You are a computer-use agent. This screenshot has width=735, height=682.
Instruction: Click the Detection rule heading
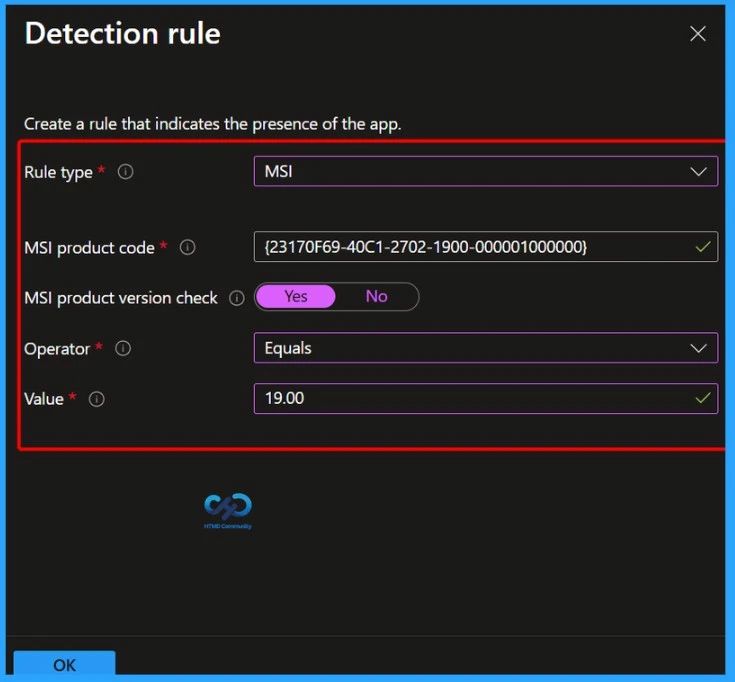[x=122, y=34]
